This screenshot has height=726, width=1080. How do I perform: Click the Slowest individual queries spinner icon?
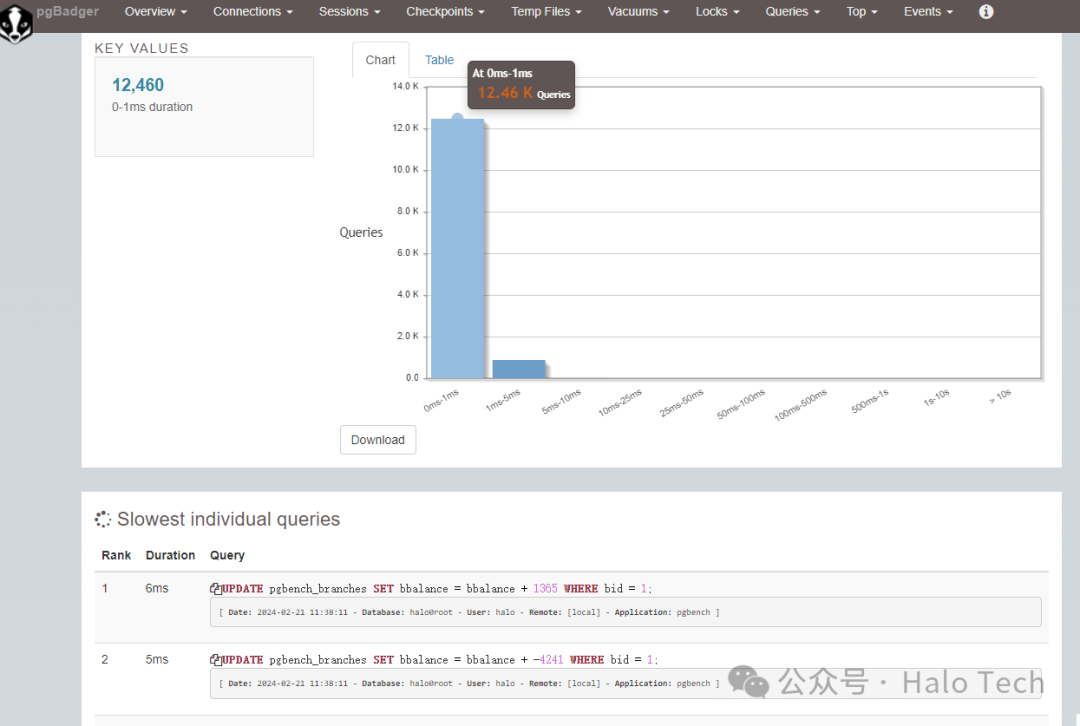pos(103,519)
